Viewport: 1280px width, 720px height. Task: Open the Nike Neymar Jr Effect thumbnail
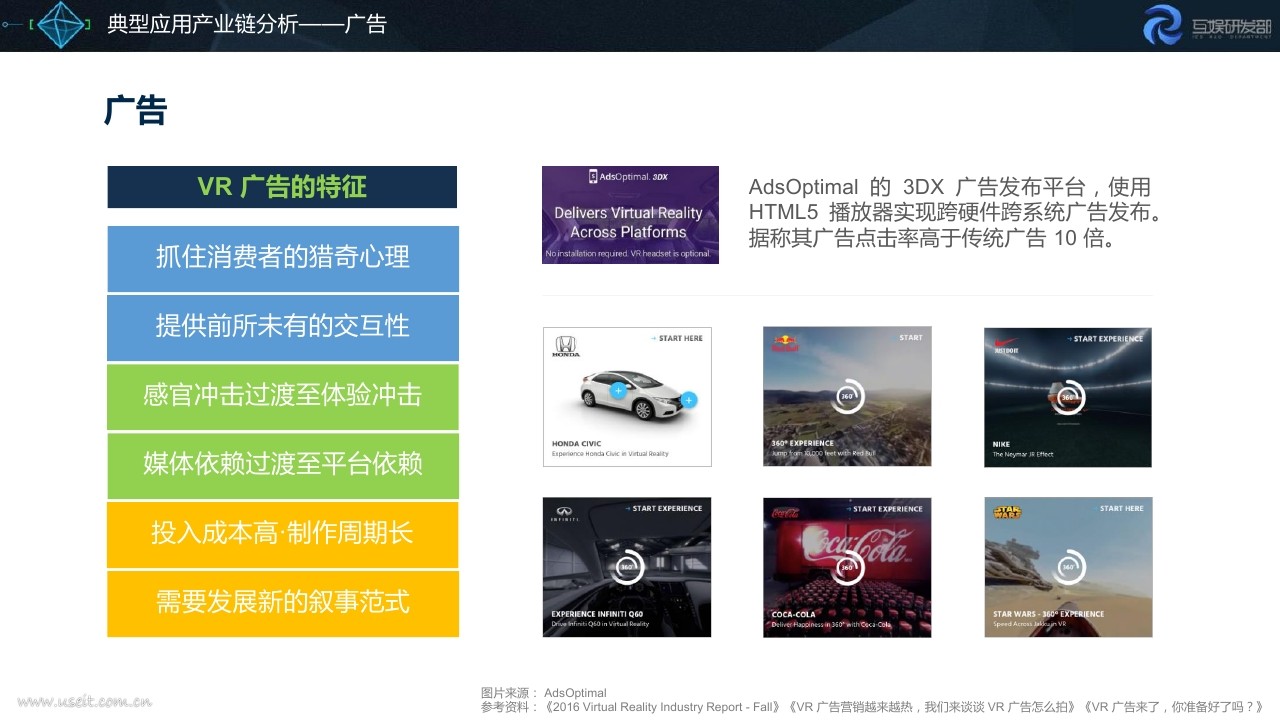[x=1068, y=397]
